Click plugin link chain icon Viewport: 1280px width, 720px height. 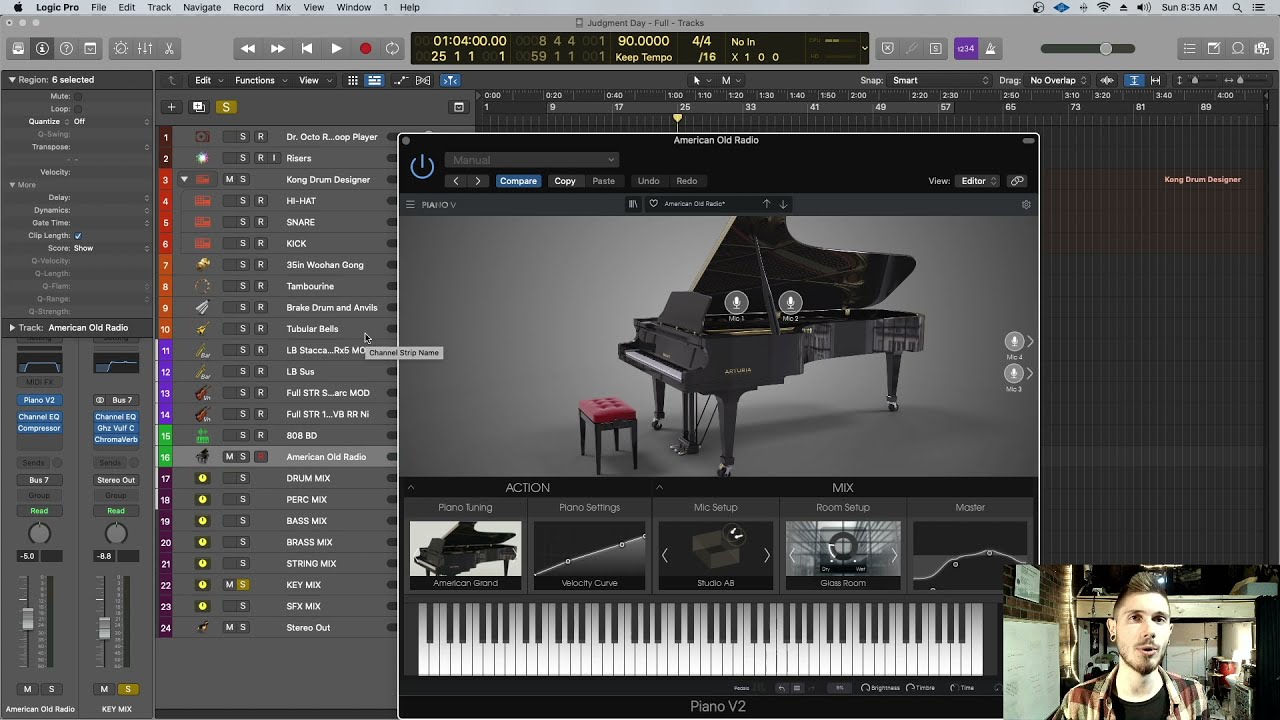[x=1017, y=181]
